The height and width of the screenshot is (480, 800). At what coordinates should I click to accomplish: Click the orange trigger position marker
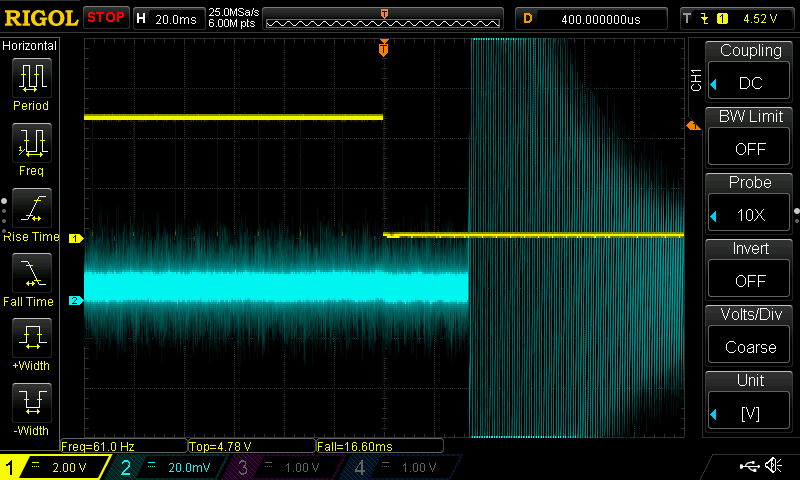[x=383, y=48]
